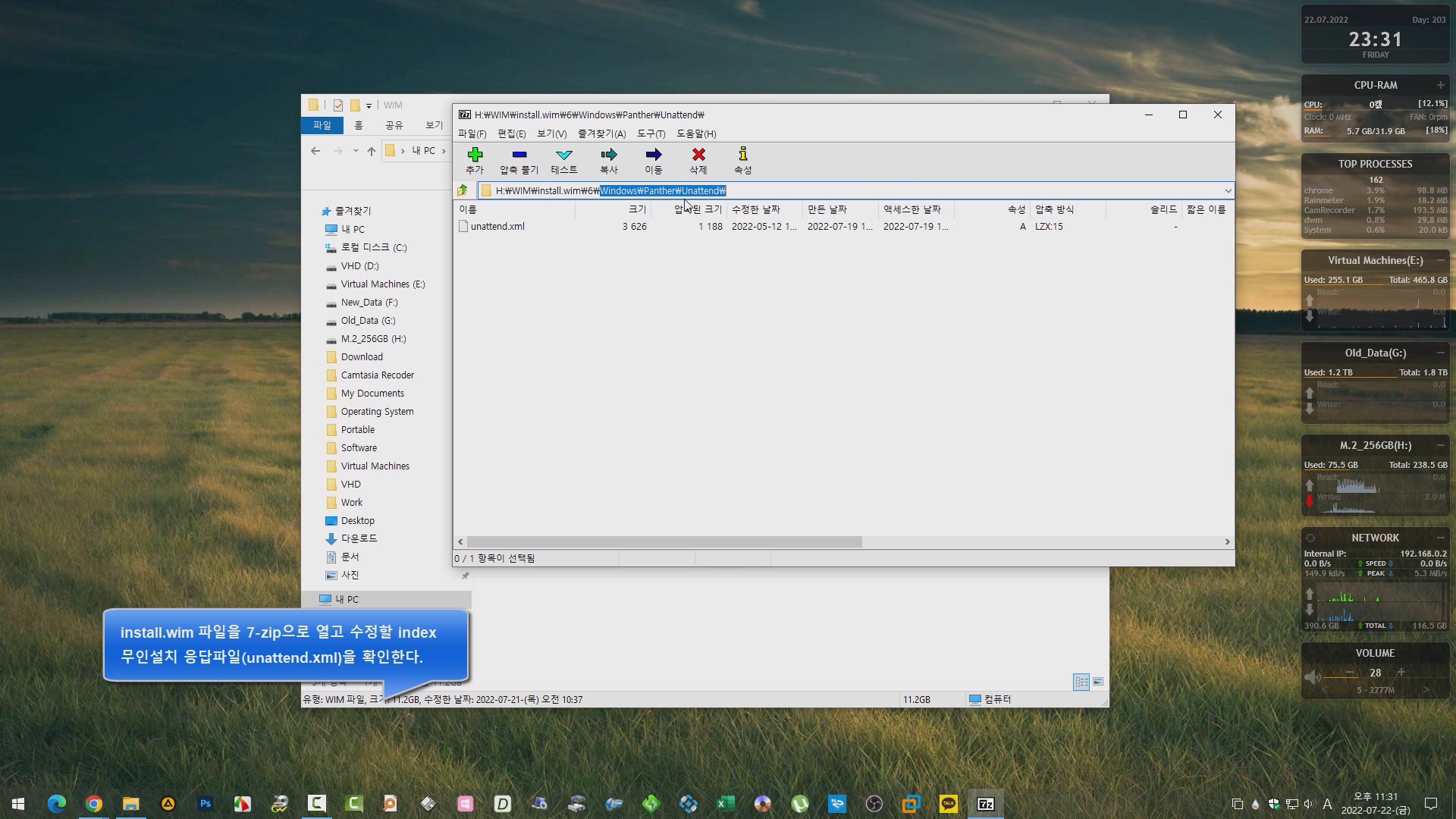Switch Explorer to the large icons view
This screenshot has width=1456, height=819.
click(x=1098, y=682)
